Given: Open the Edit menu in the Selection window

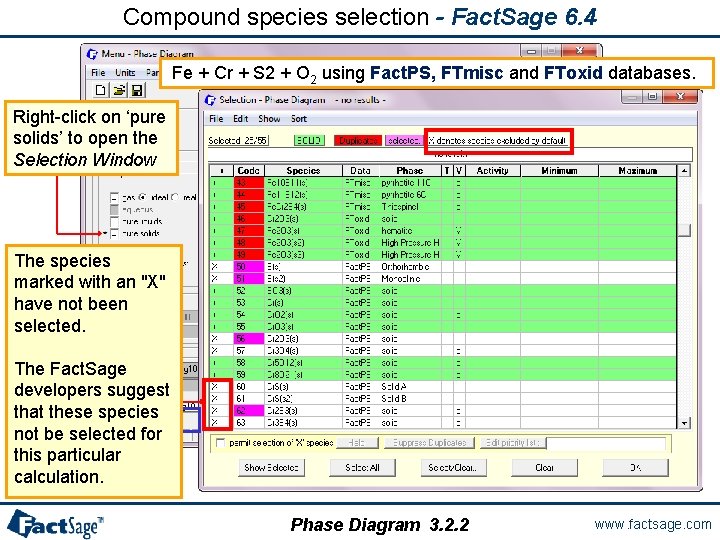Looking at the screenshot, I should 240,119.
